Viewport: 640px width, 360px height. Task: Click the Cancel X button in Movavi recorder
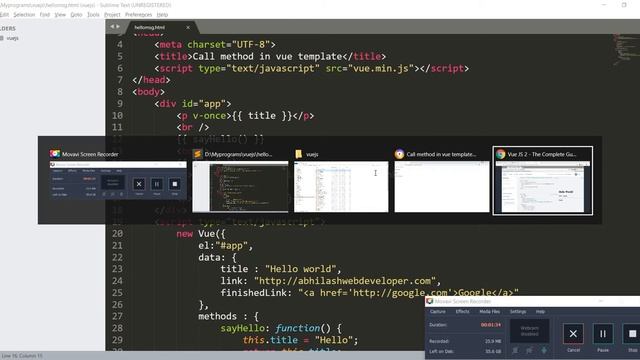[573, 334]
